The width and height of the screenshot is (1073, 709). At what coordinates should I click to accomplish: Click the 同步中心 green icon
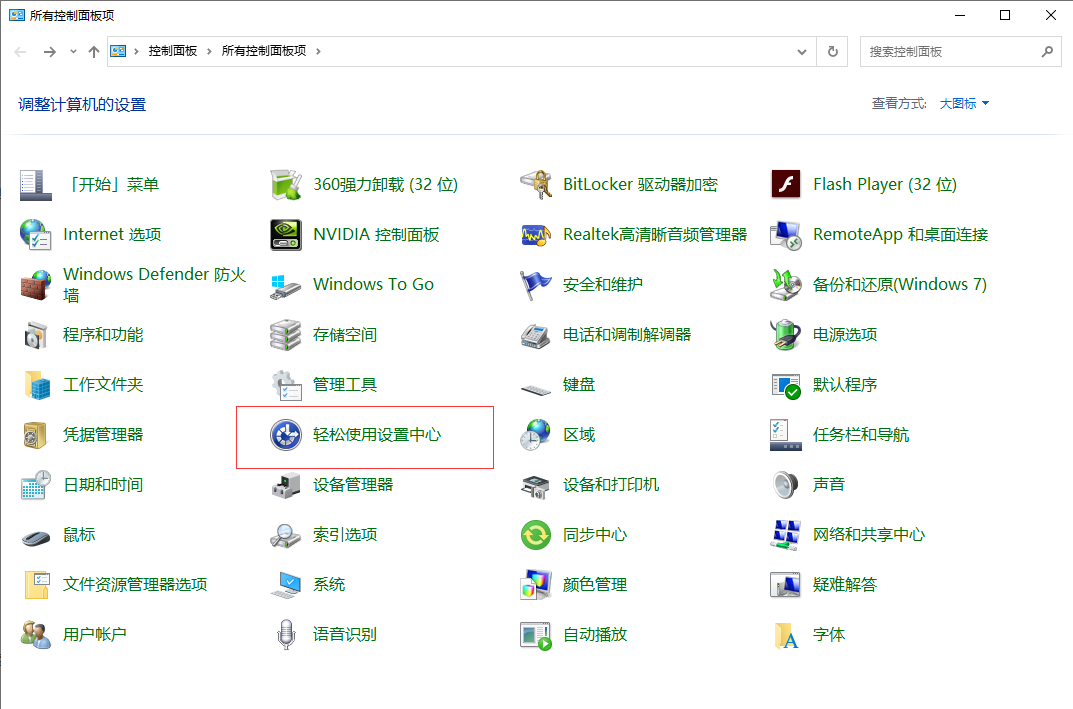coord(536,535)
